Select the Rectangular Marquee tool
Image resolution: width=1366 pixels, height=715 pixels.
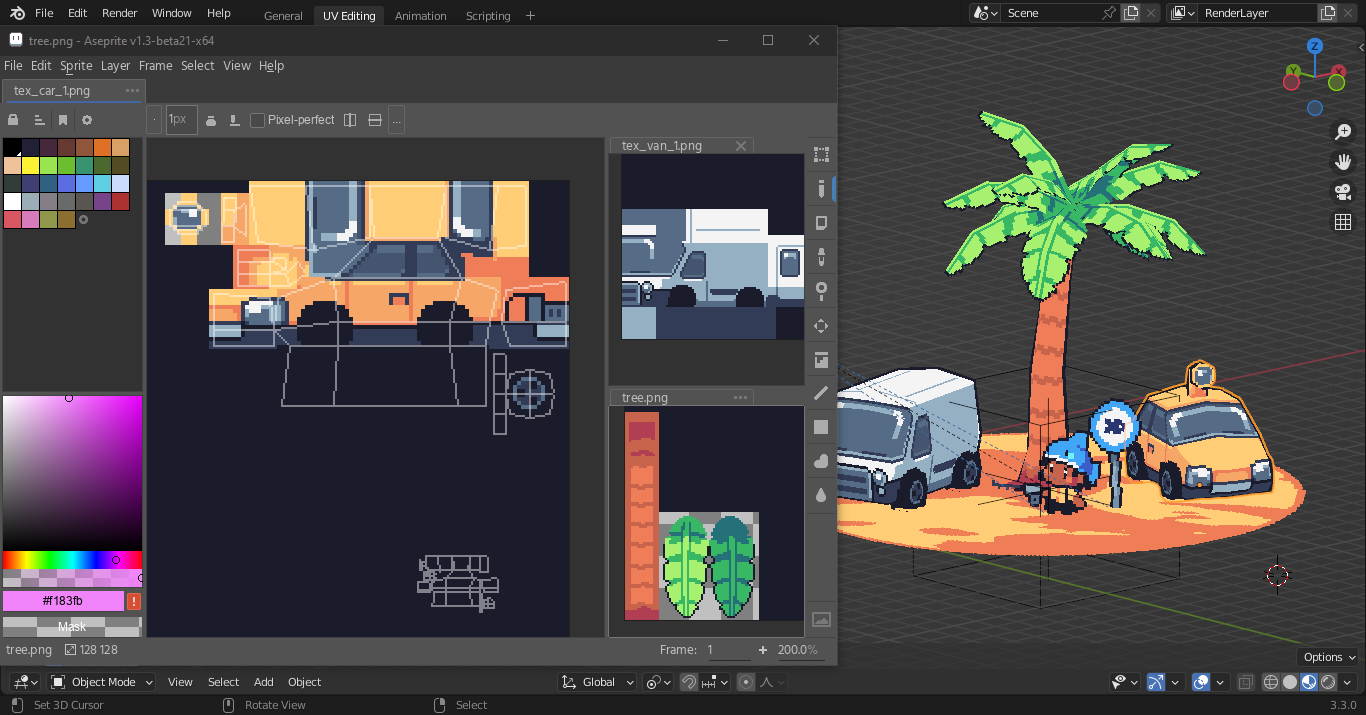coord(821,154)
